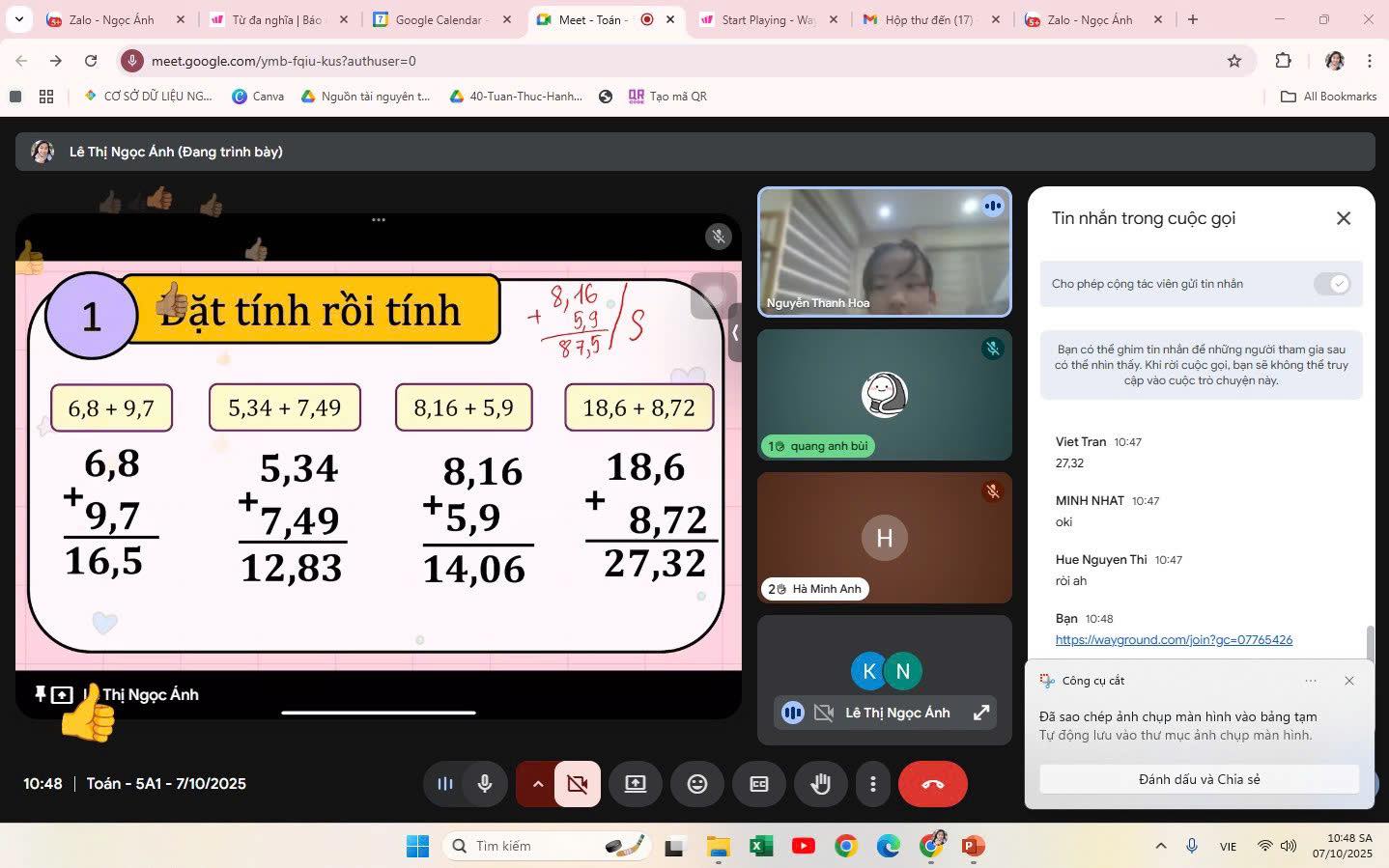
Task: Close the in-call messages panel
Action: (1343, 218)
